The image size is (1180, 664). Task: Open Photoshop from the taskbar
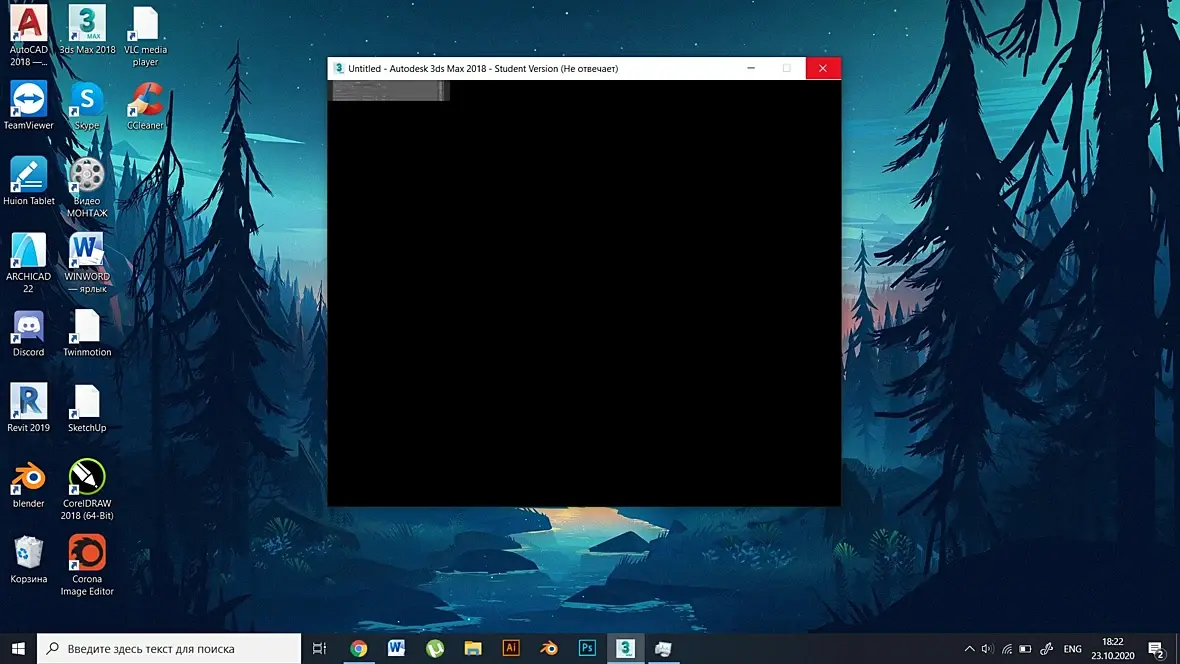click(x=587, y=648)
